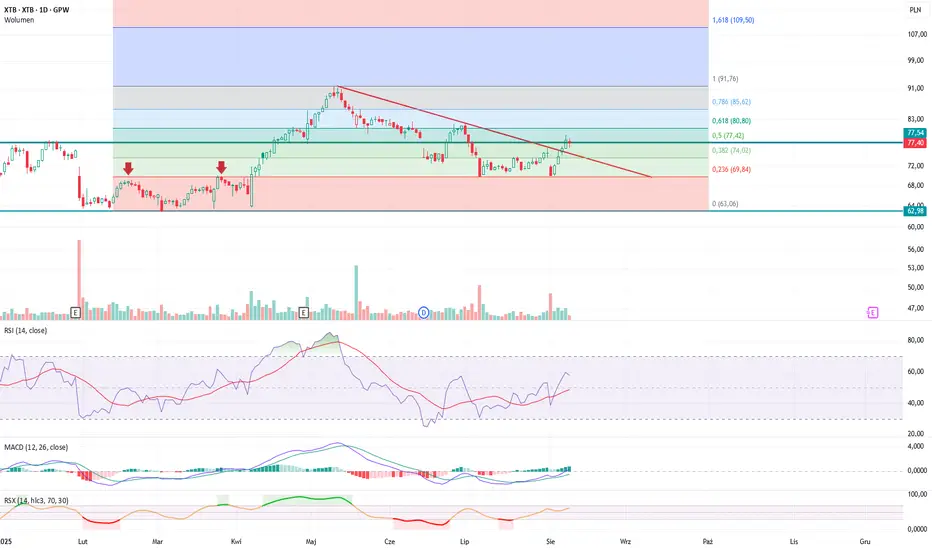Open the PLN currency selector
The height and width of the screenshot is (550, 932).
915,10
